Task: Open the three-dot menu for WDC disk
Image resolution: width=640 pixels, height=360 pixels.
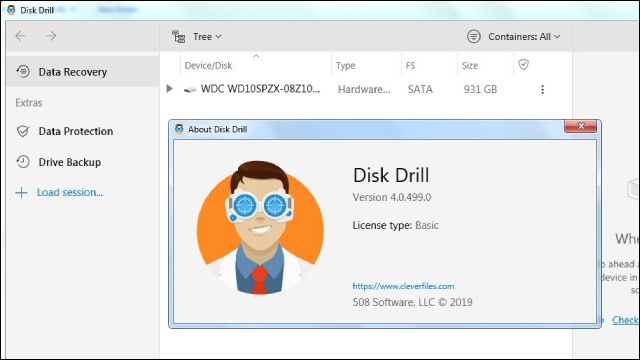Action: [542, 89]
